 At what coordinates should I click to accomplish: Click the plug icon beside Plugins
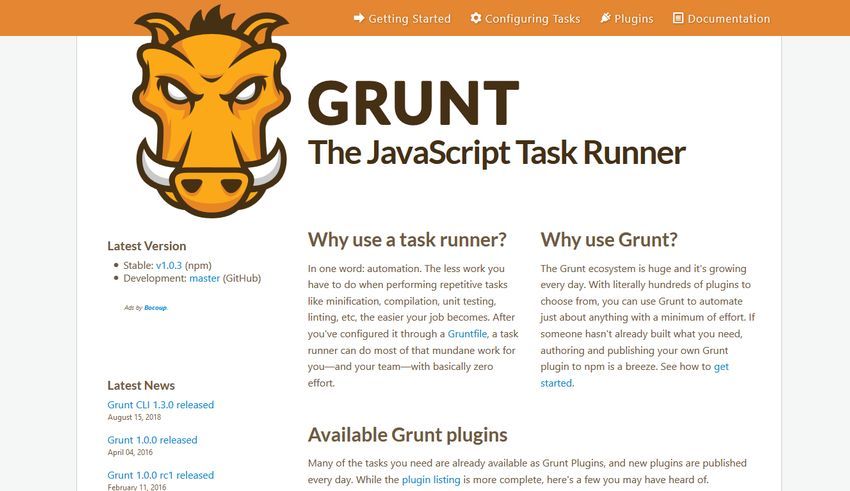tap(606, 18)
